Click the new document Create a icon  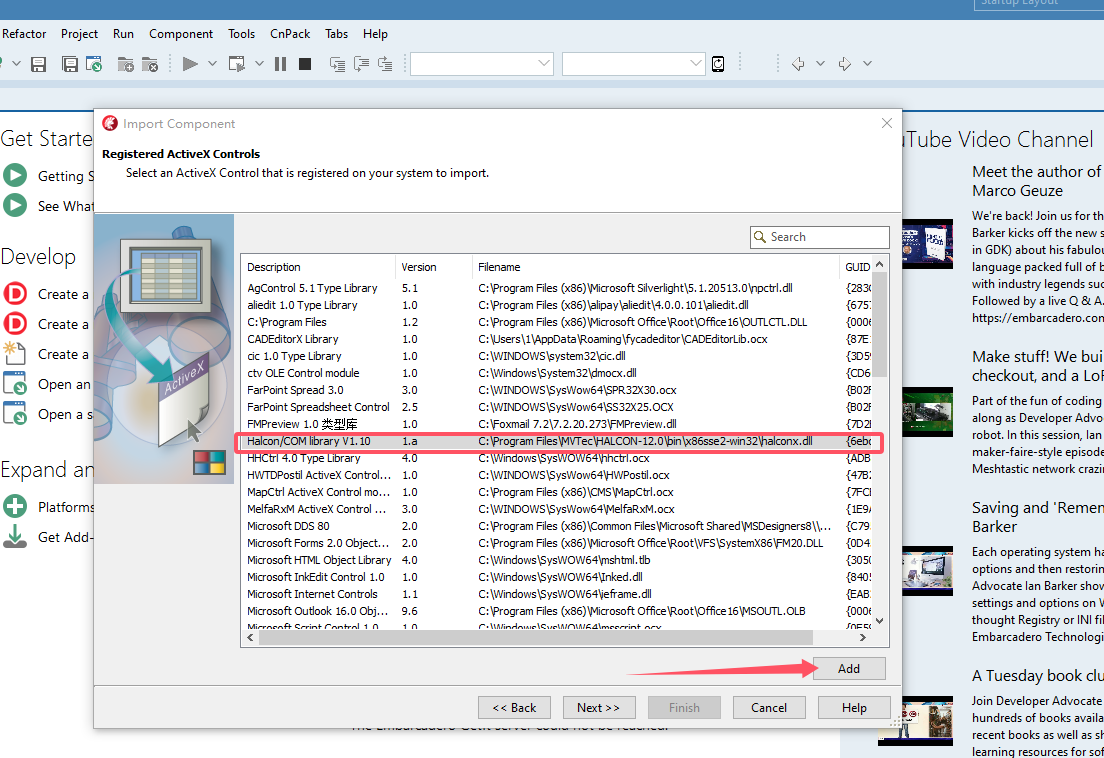tap(15, 353)
